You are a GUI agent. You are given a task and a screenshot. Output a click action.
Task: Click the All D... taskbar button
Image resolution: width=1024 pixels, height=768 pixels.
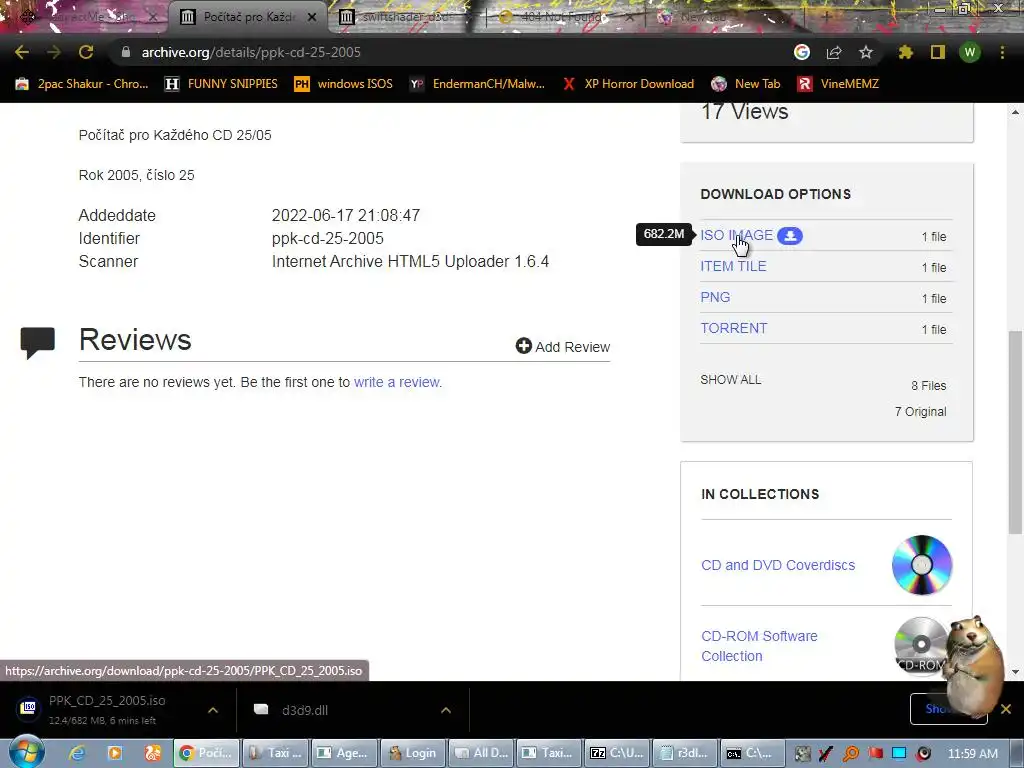[x=481, y=753]
